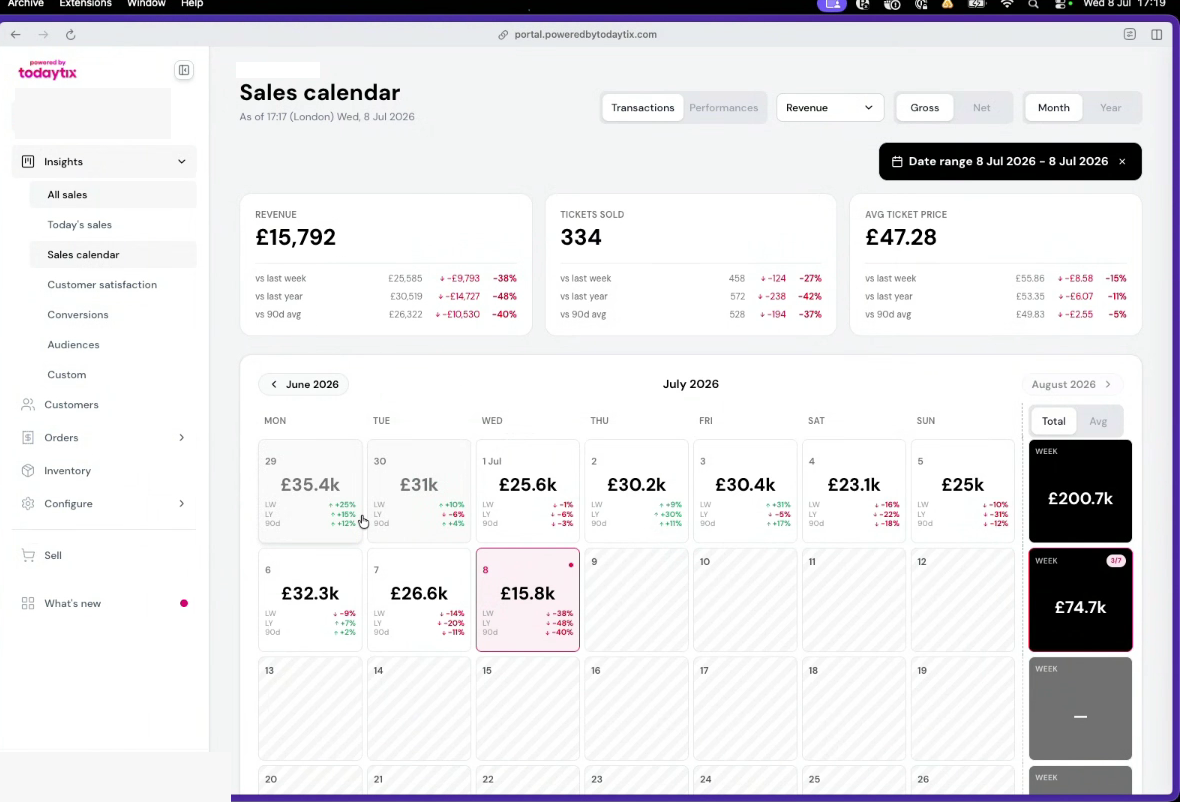Click the Insights chart icon

coord(28,161)
